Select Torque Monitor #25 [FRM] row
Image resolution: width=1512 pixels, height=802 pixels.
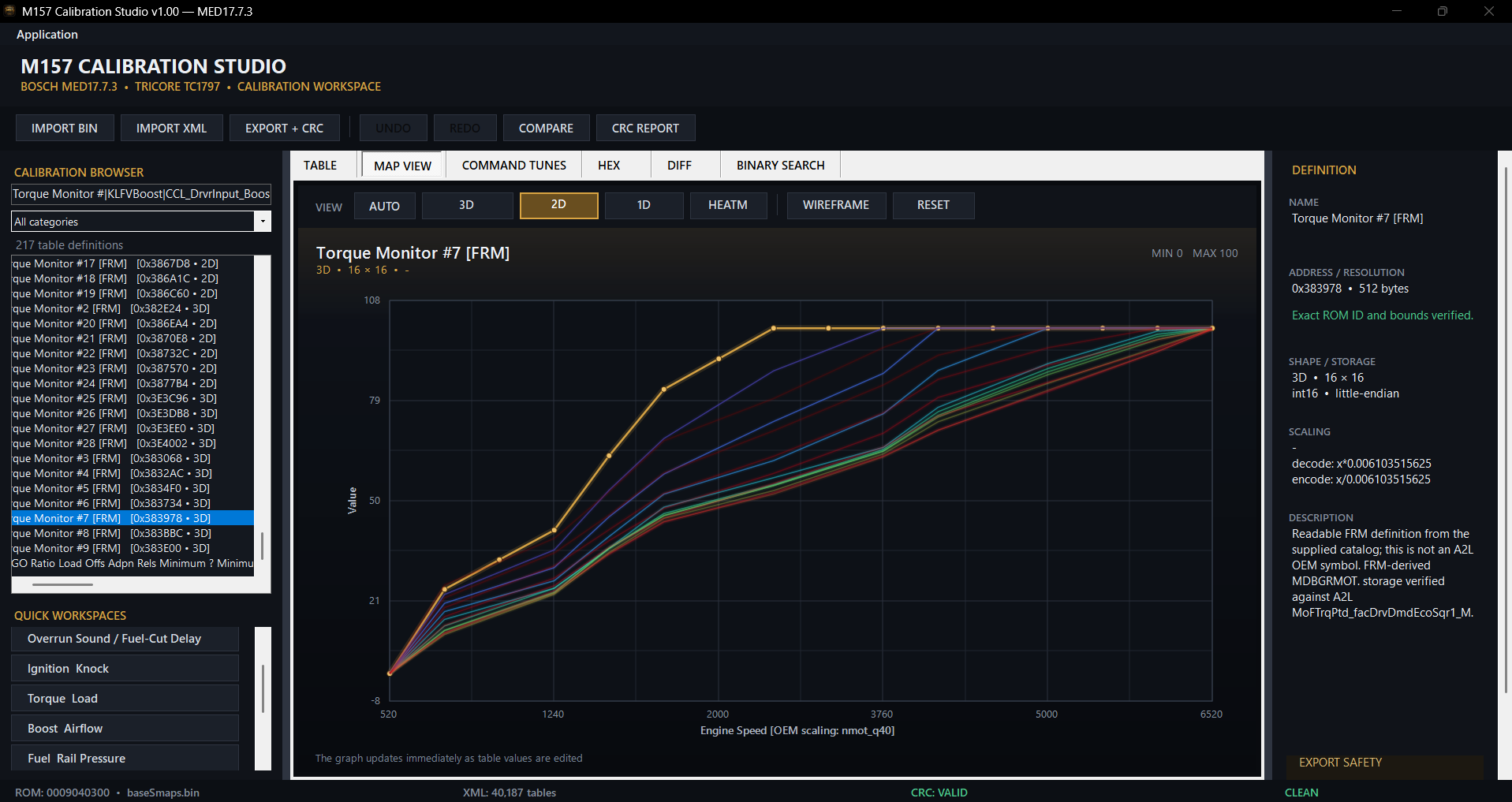[133, 398]
